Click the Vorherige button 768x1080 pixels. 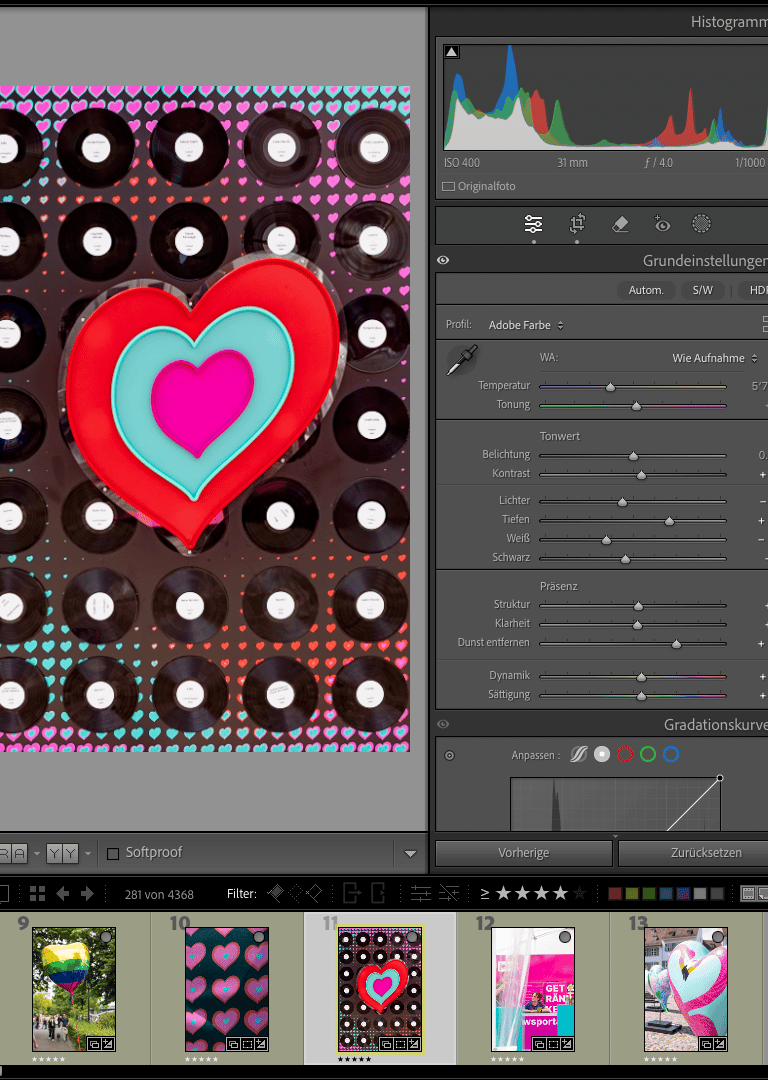pos(523,853)
